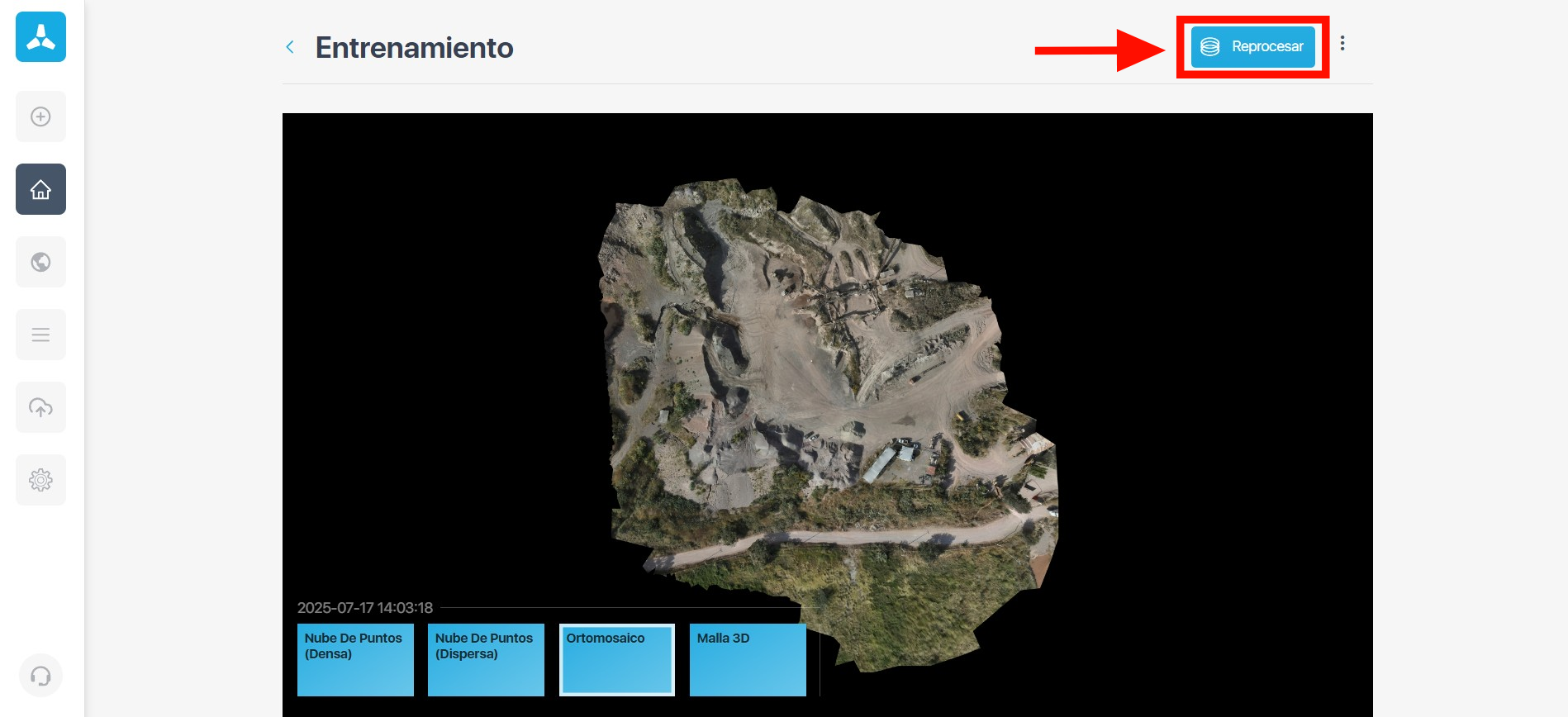Open support via the headset icon

[x=40, y=676]
